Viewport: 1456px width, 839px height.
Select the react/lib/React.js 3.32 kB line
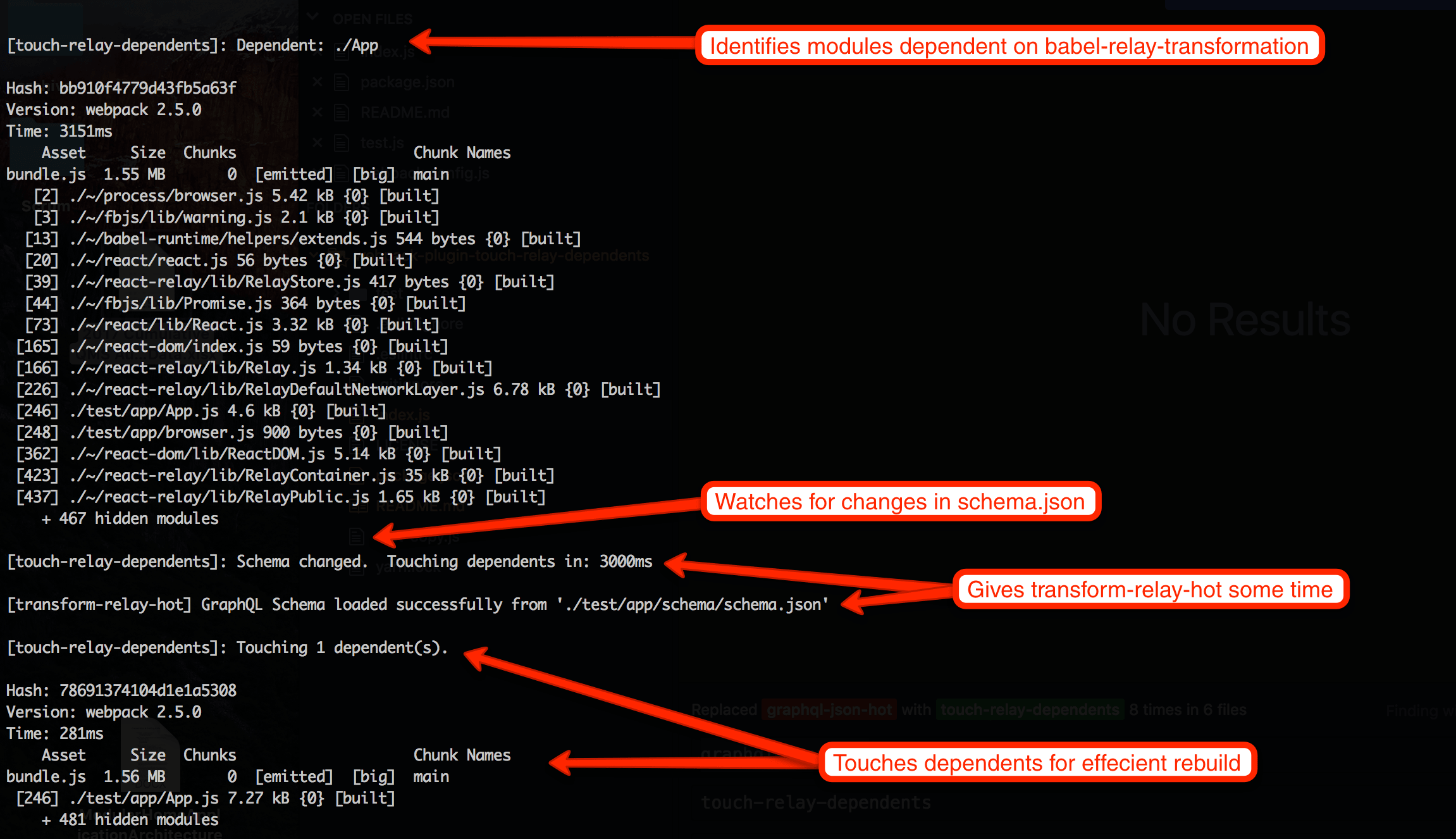point(232,325)
